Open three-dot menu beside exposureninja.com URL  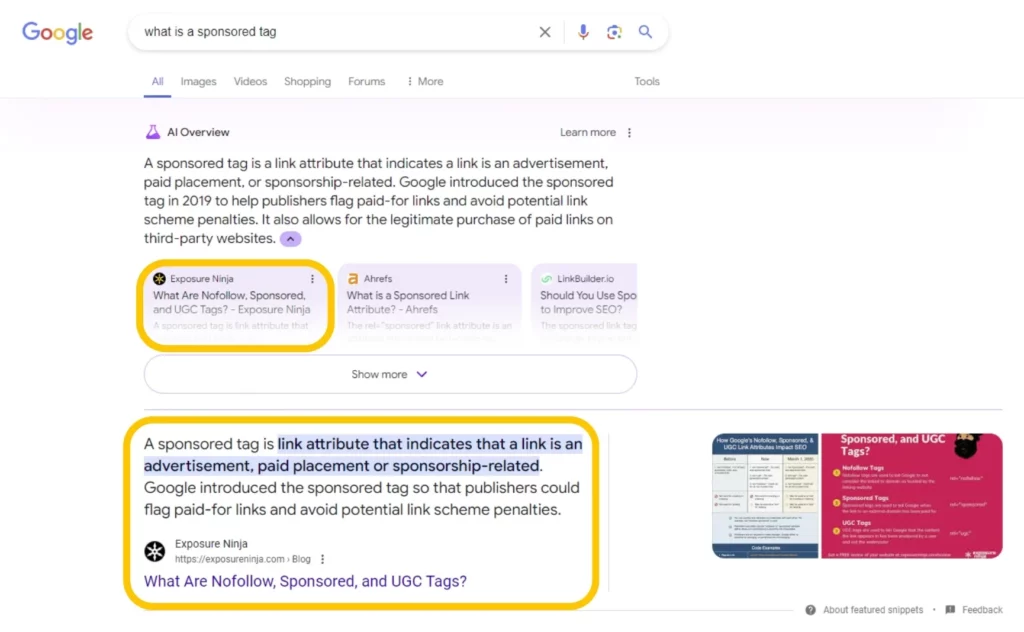tap(323, 559)
